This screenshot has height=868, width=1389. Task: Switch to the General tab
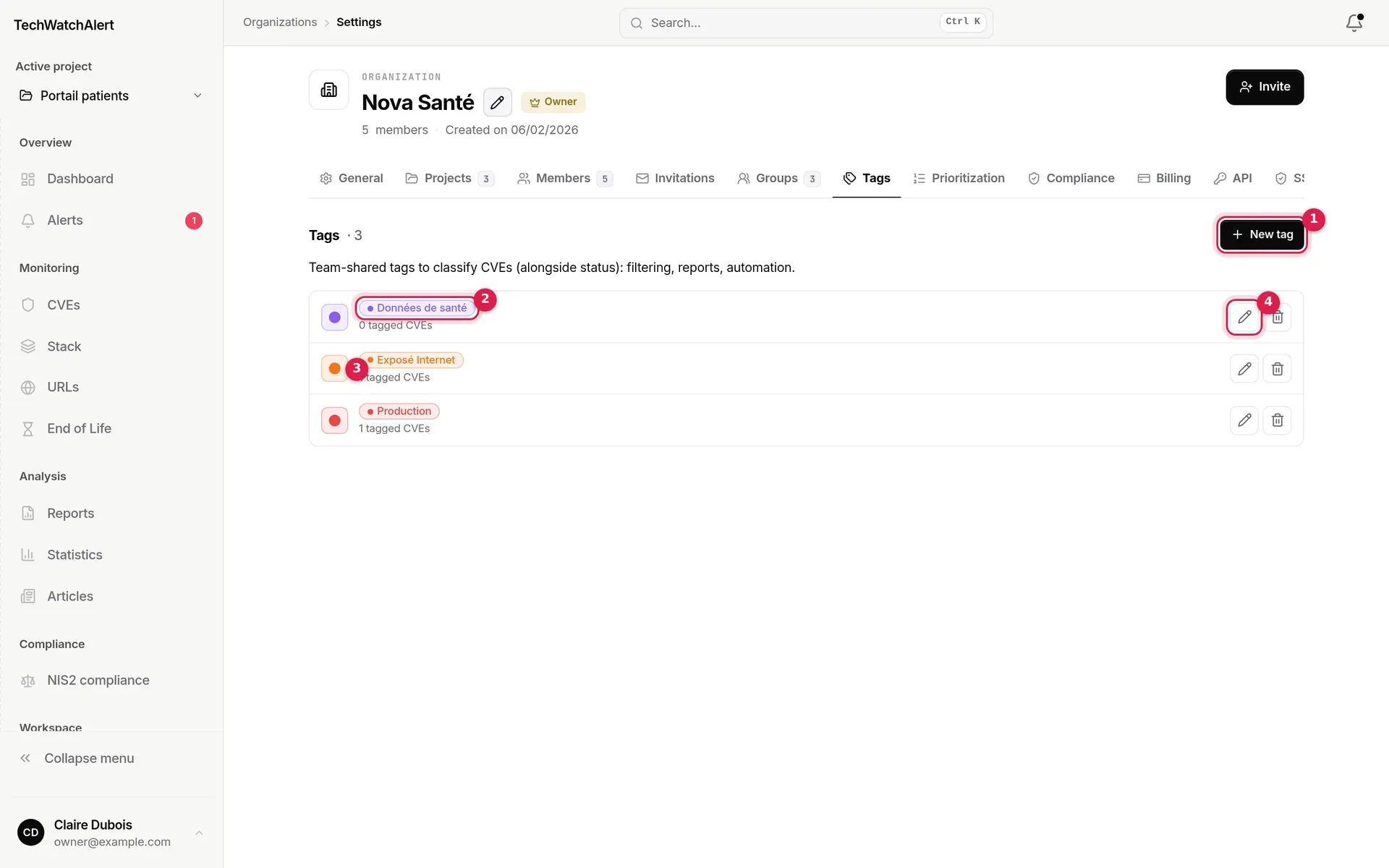352,179
